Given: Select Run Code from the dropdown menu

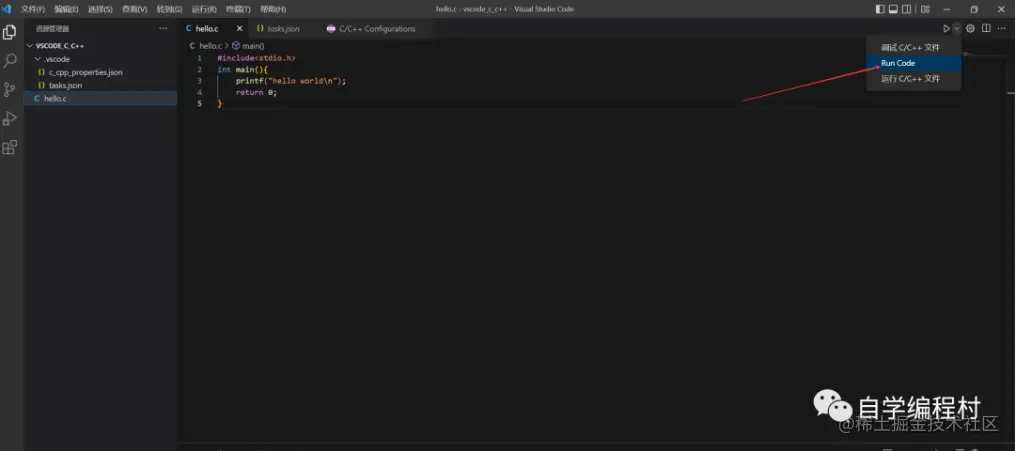Looking at the screenshot, I should [914, 63].
